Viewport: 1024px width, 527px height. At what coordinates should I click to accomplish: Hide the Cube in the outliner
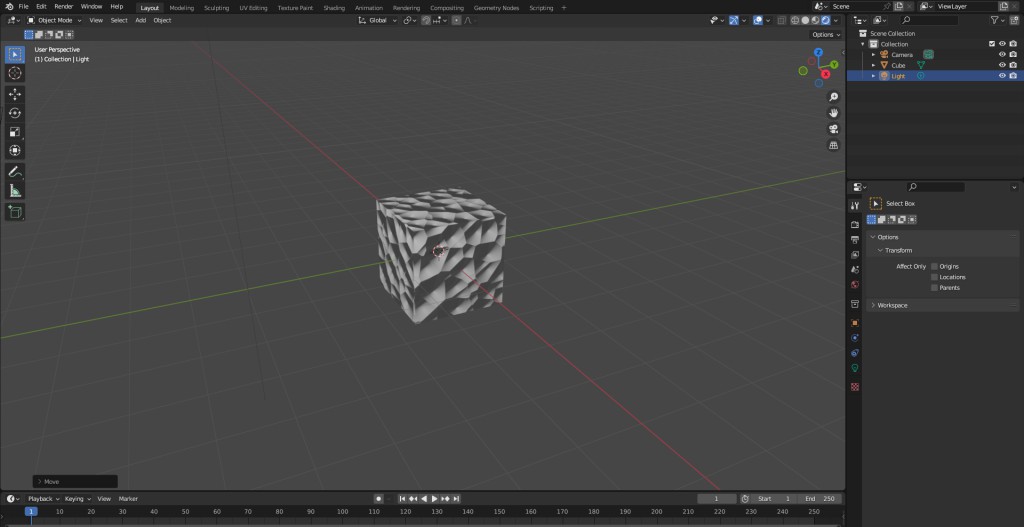coord(1001,65)
